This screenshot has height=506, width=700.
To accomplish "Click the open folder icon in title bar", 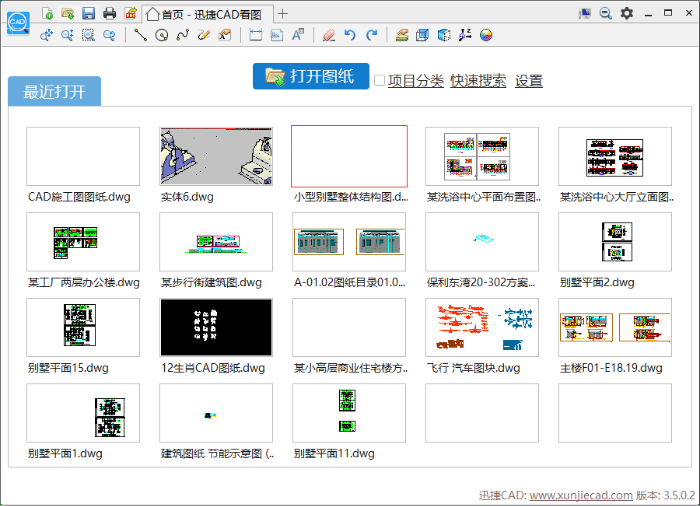I will [x=68, y=13].
